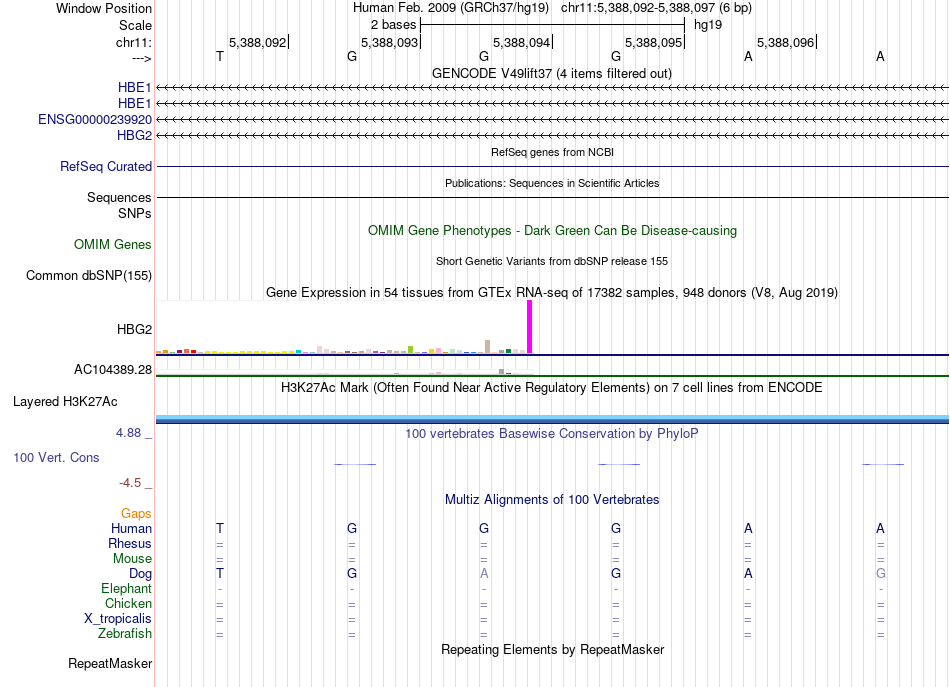950x687 pixels.
Task: Click the Human Feb. 2009 (GRCh37/hg19) assembly title
Action: [451, 8]
